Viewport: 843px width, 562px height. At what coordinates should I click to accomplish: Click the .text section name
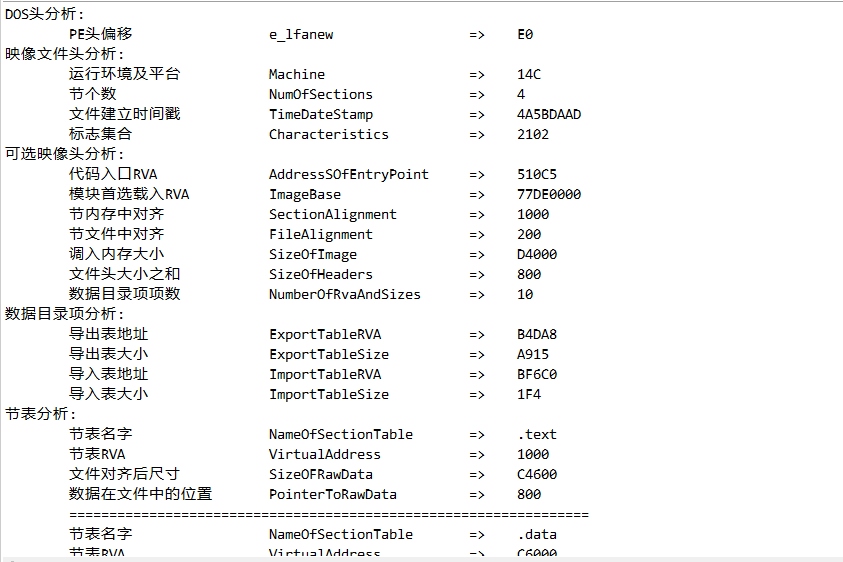tap(537, 434)
